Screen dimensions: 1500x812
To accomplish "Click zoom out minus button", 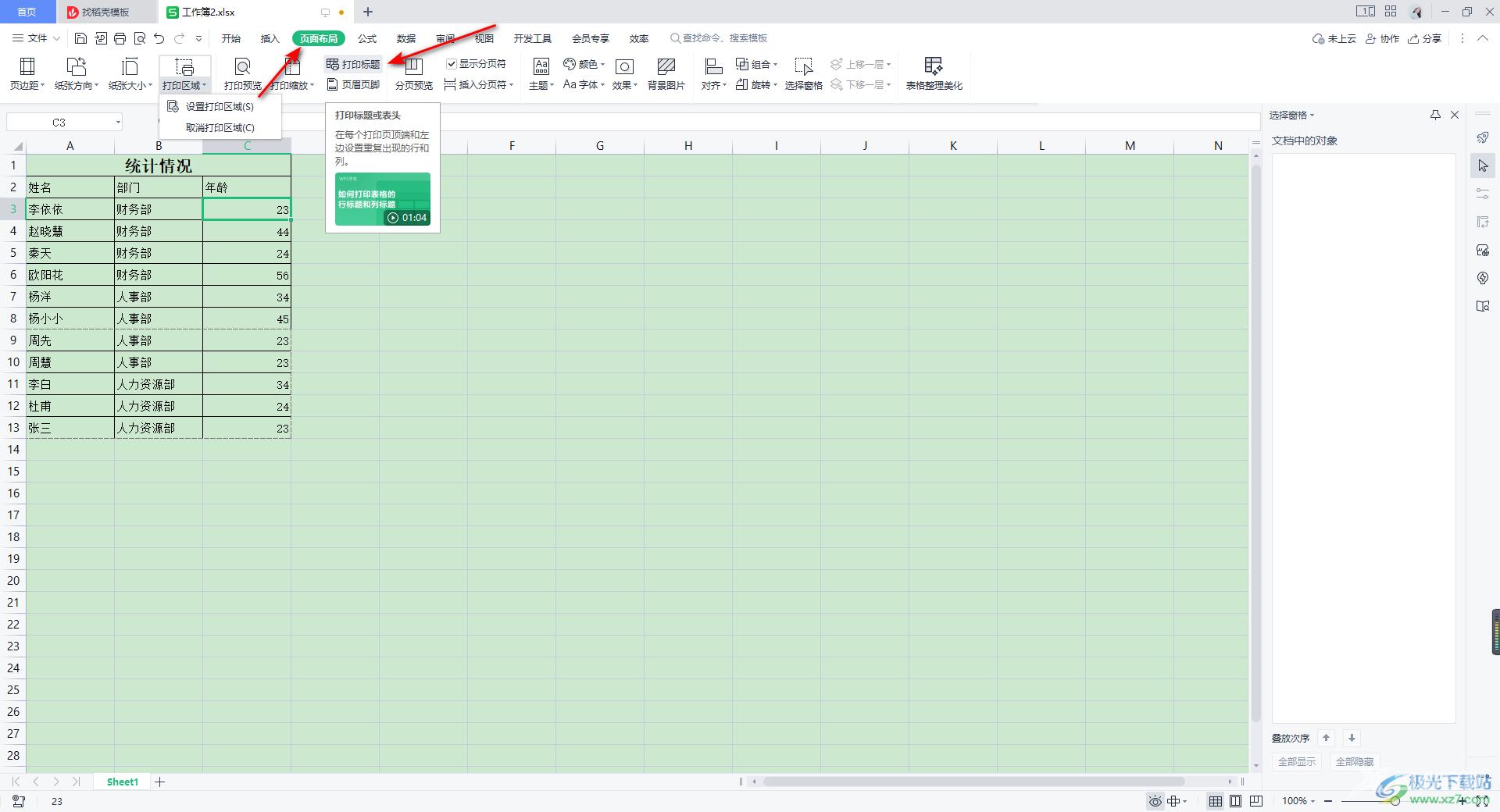I will coord(1328,801).
